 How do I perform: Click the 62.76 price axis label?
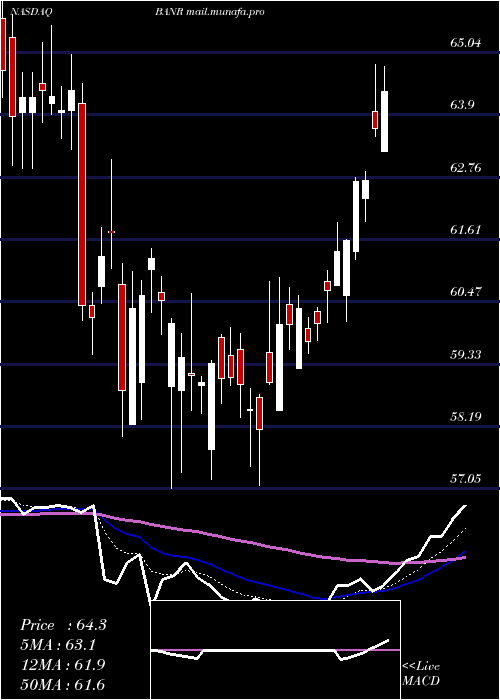466,168
